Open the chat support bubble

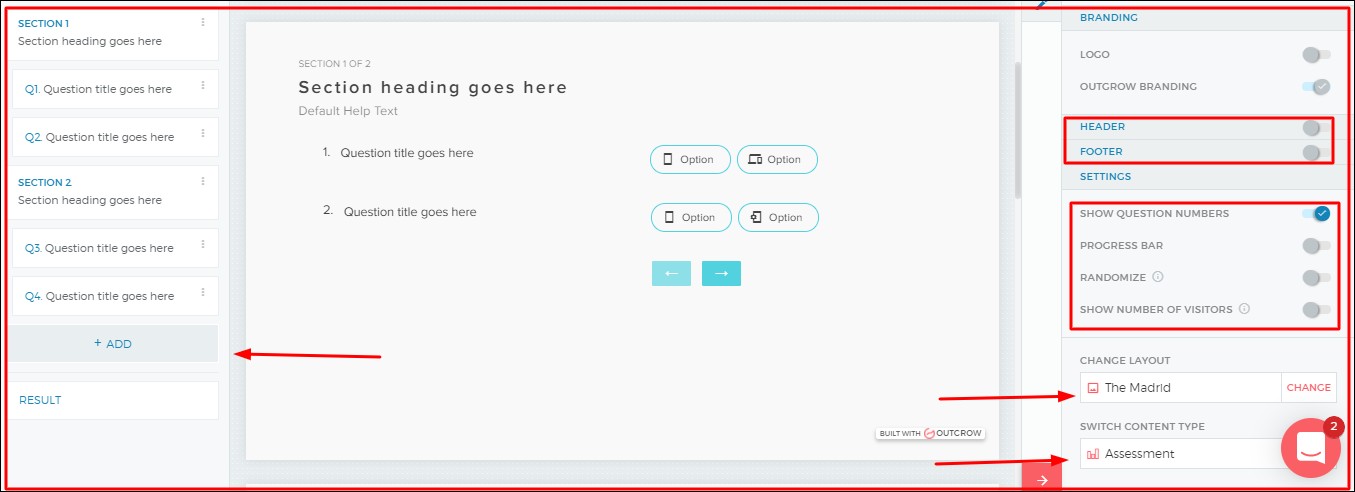(1310, 448)
